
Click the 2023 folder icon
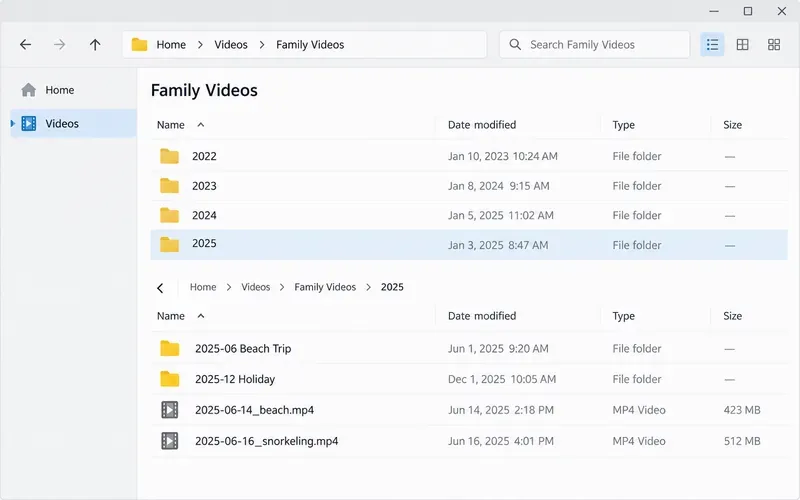coord(169,186)
